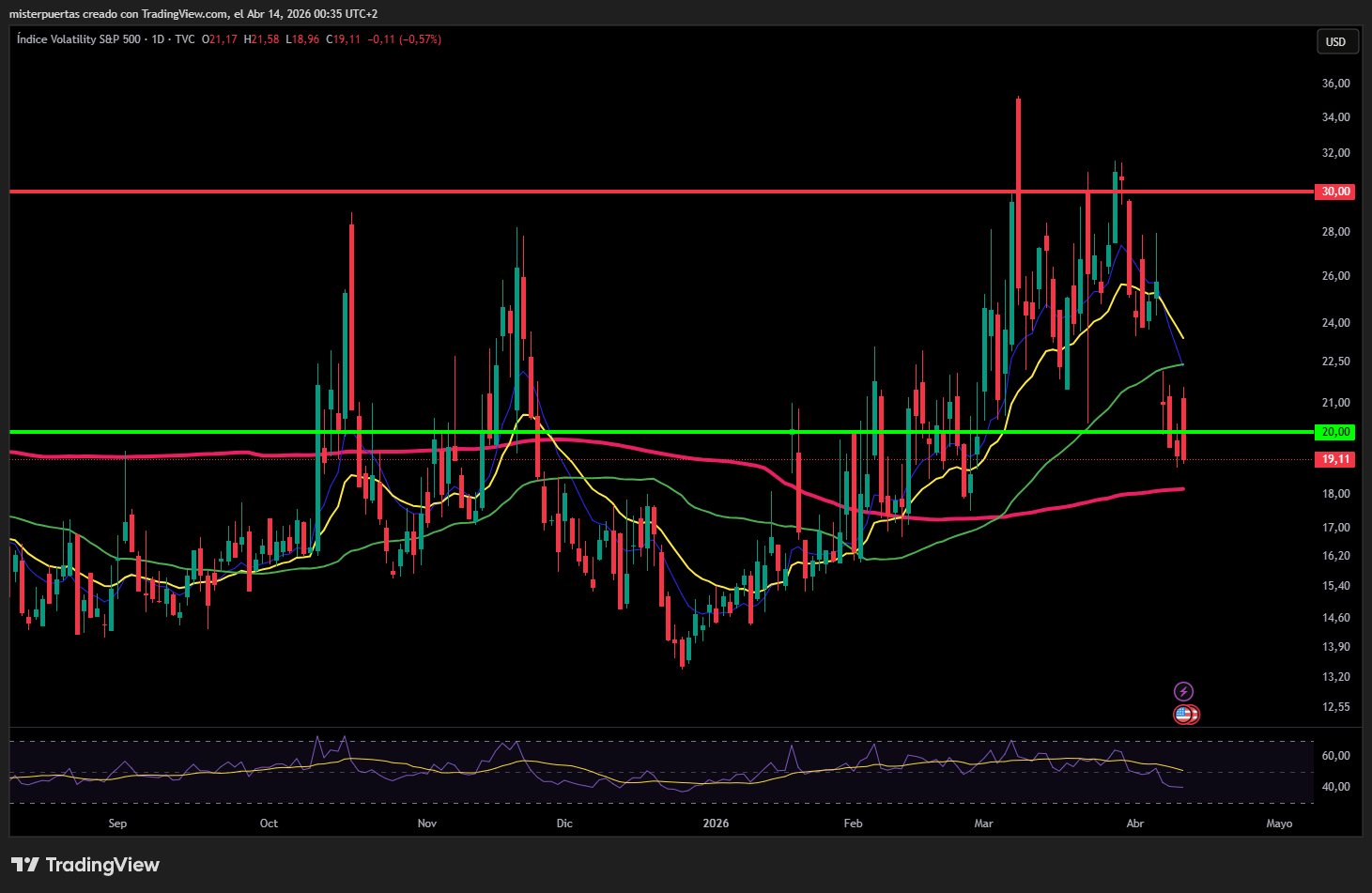This screenshot has height=893, width=1372.
Task: Click the 21,00 price axis label
Action: pos(1335,403)
